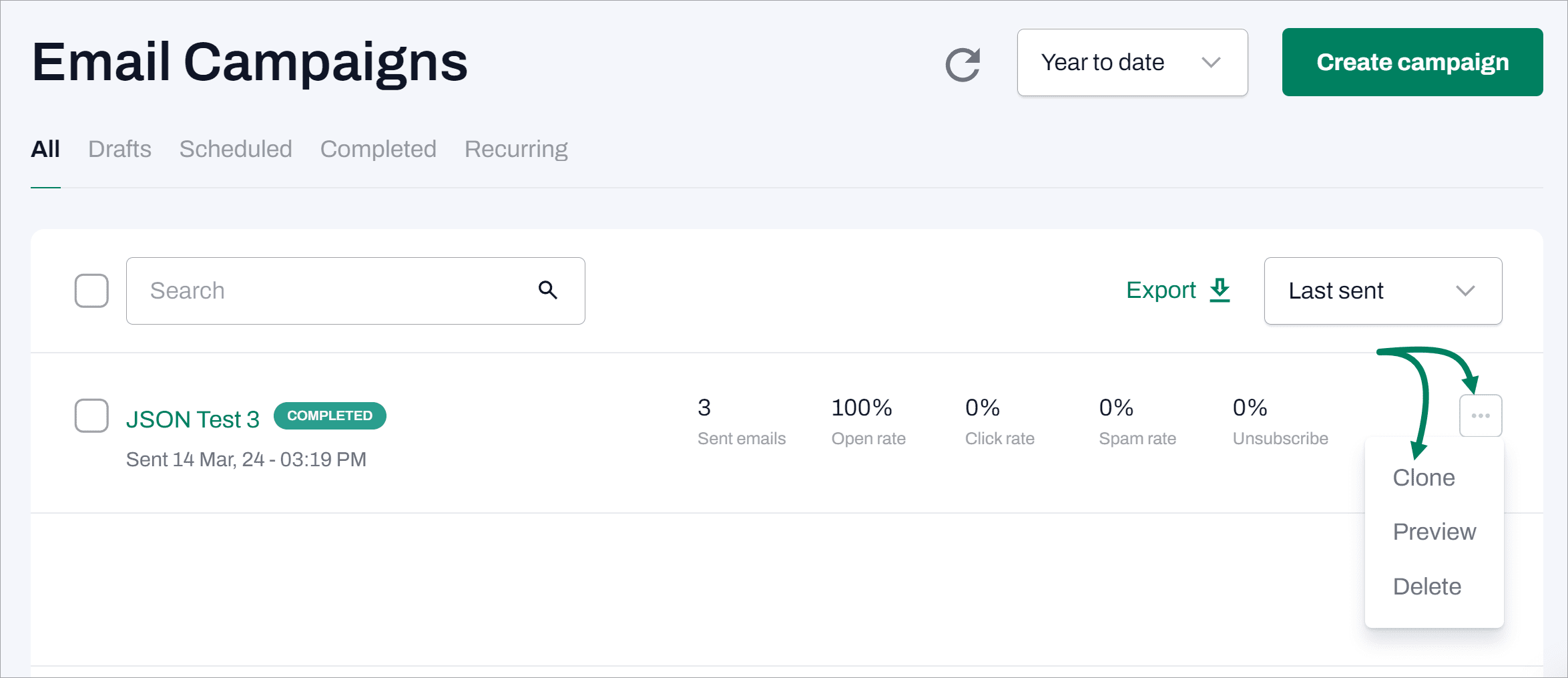The height and width of the screenshot is (678, 1568).
Task: Toggle the select-all campaigns checkbox
Action: 91,291
